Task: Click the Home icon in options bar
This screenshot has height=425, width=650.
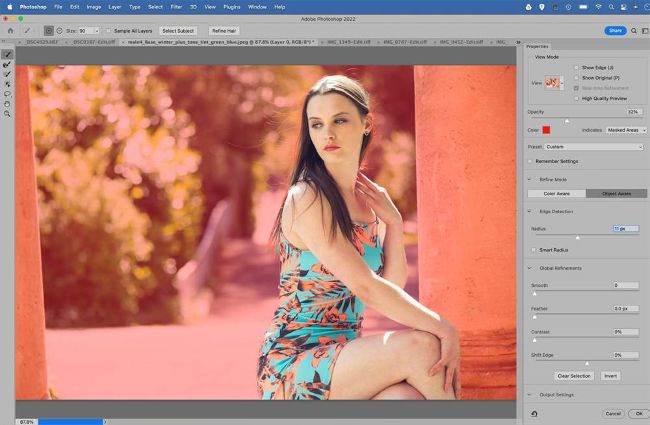Action: (10, 31)
